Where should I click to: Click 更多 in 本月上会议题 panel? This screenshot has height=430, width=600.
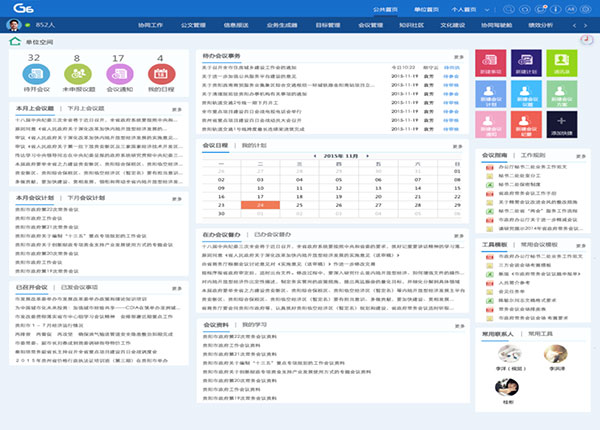[x=177, y=109]
